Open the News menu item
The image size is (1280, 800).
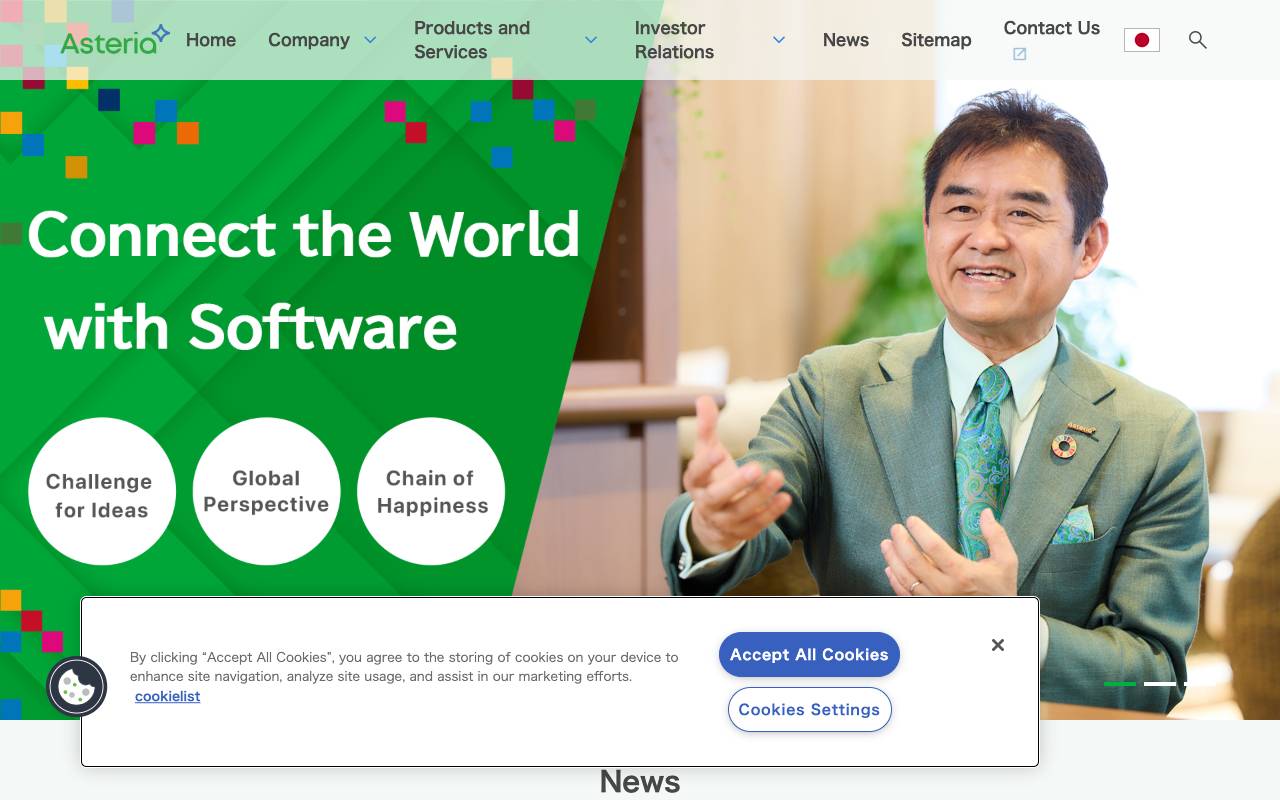[x=845, y=40]
